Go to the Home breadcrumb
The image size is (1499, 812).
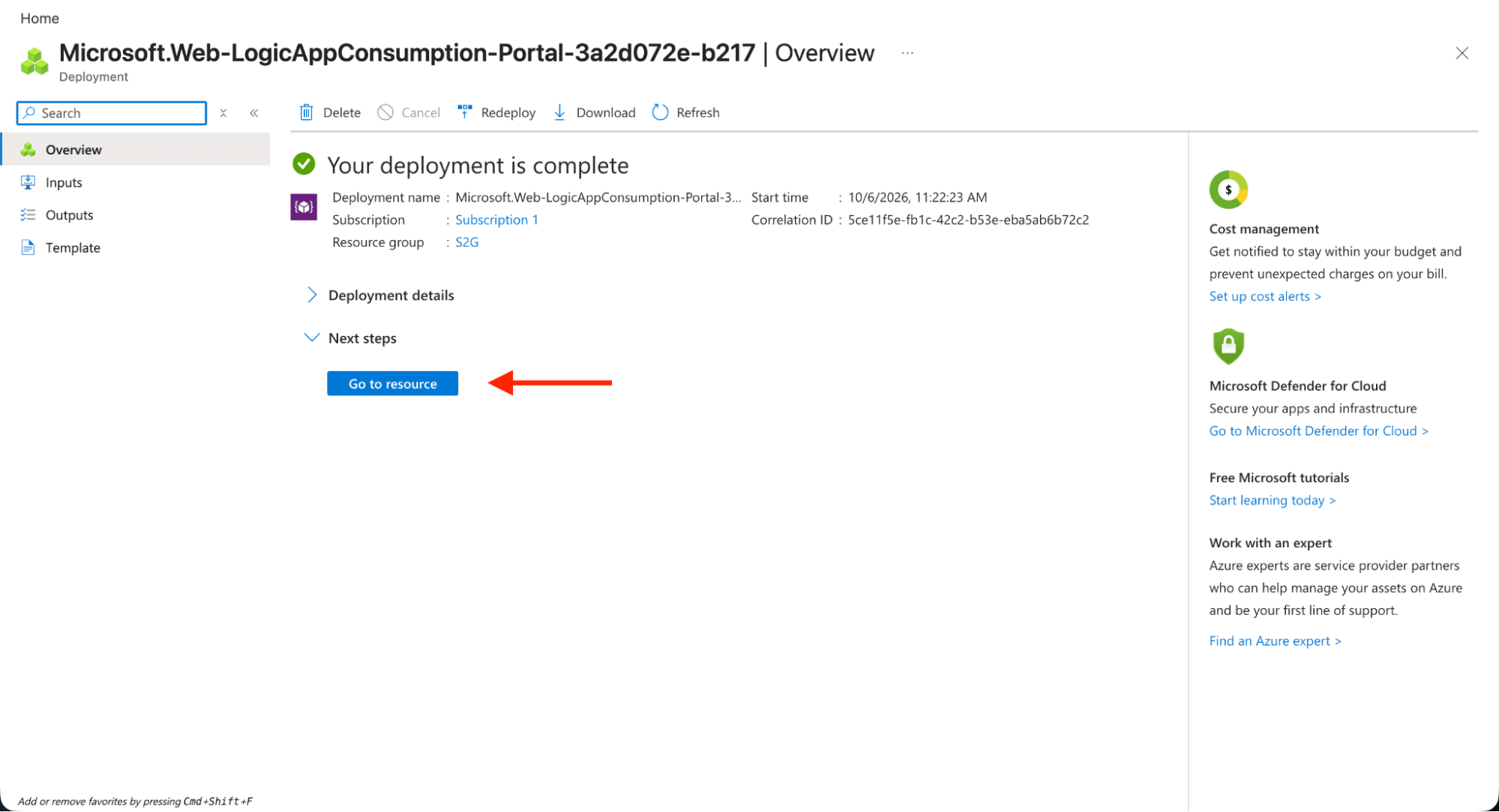[x=40, y=18]
